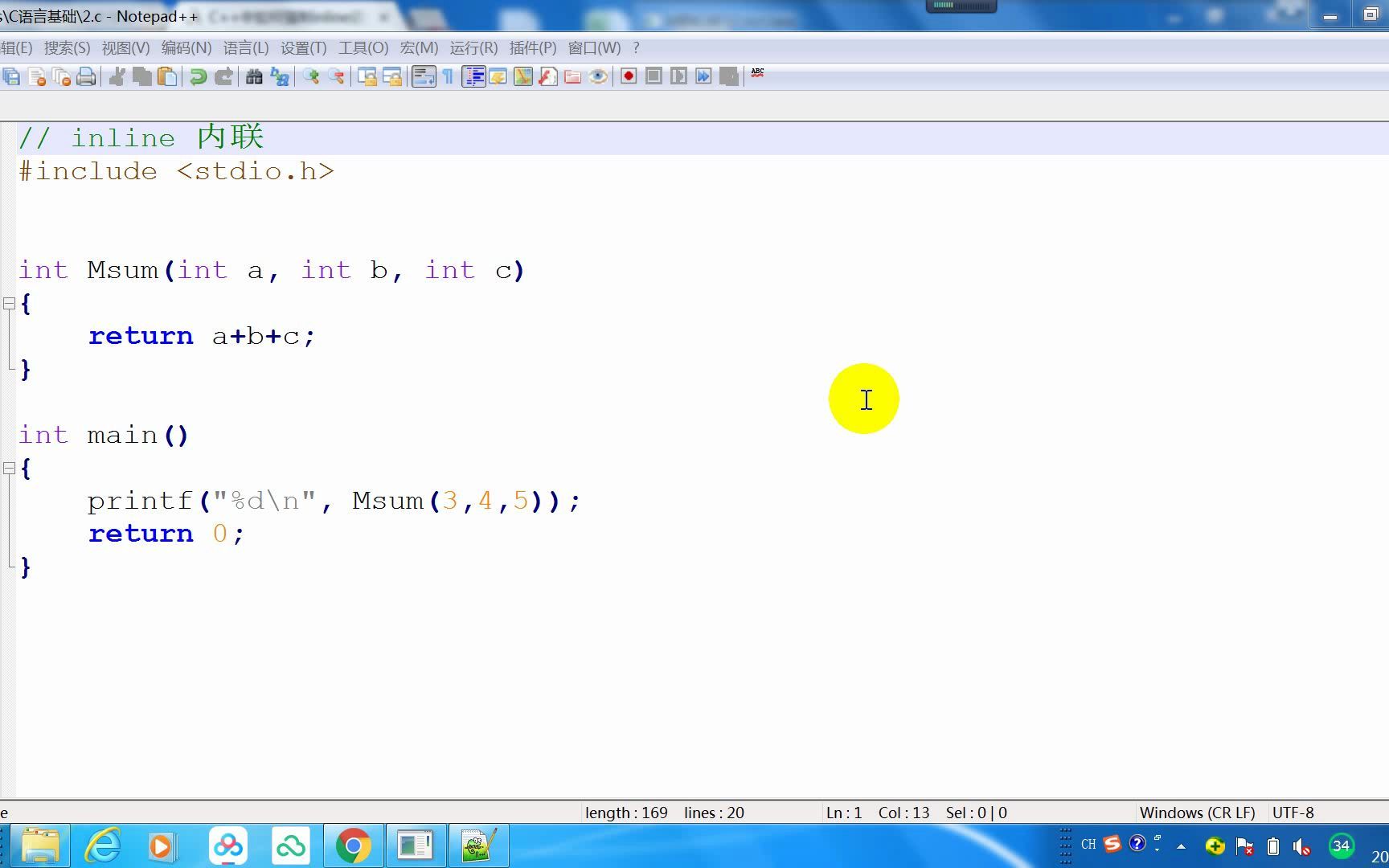Image resolution: width=1389 pixels, height=868 pixels.
Task: Click the Notepad++ taskbar button
Action: 478,845
